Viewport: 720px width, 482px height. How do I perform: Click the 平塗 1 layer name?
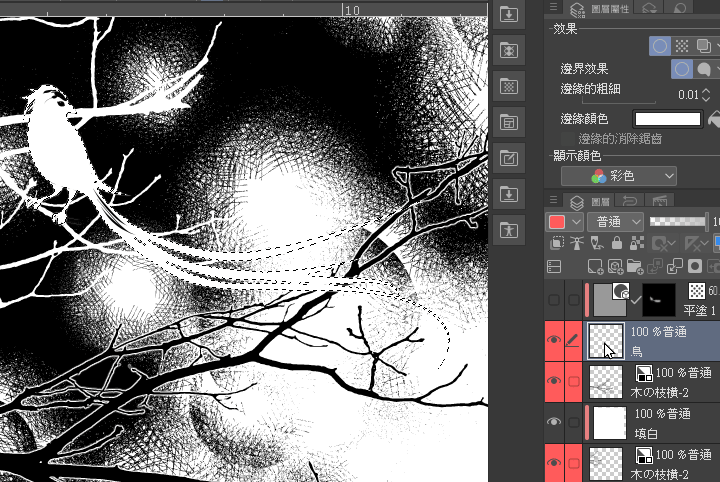(699, 311)
